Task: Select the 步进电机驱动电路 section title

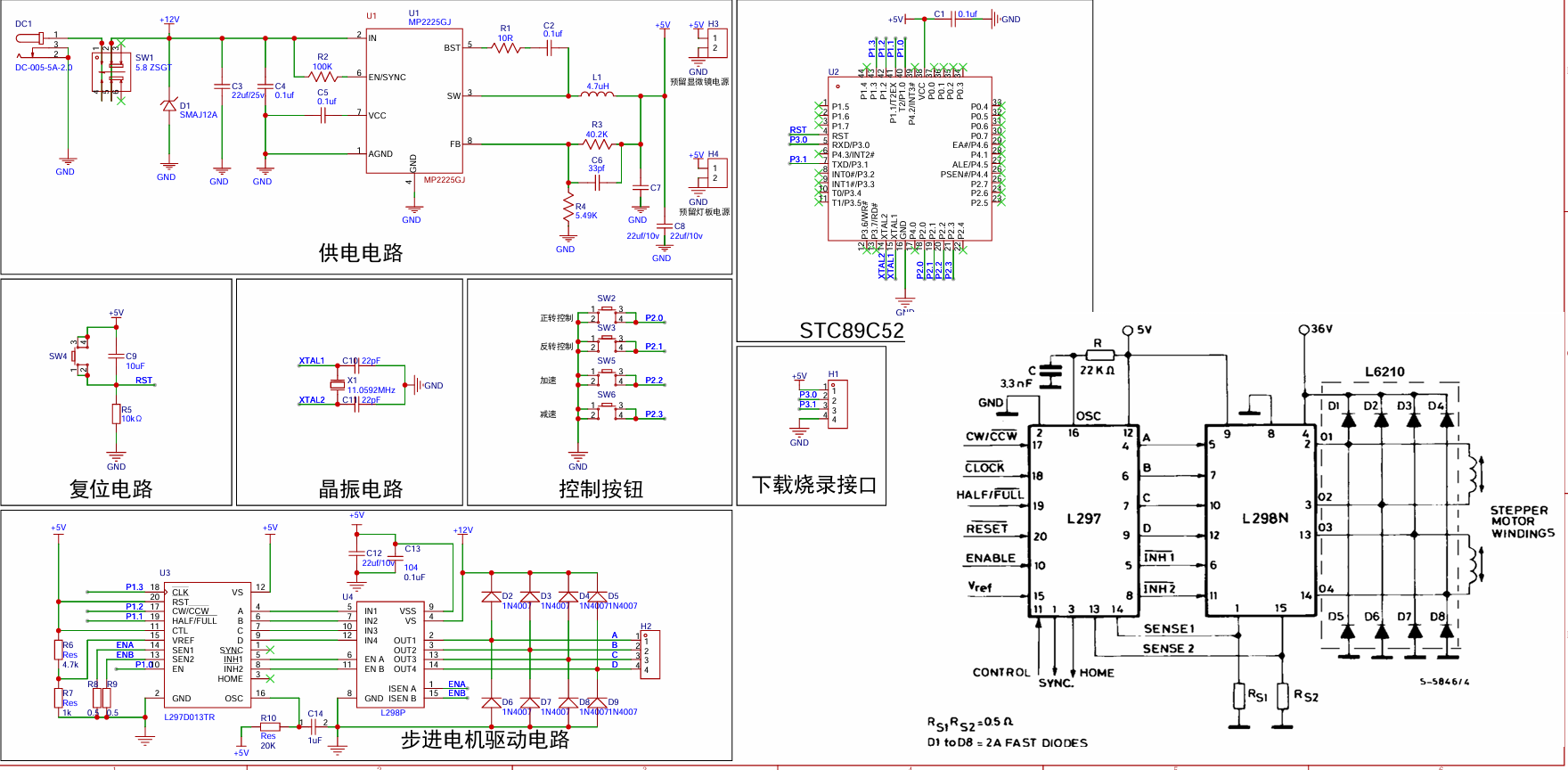Action: [486, 740]
